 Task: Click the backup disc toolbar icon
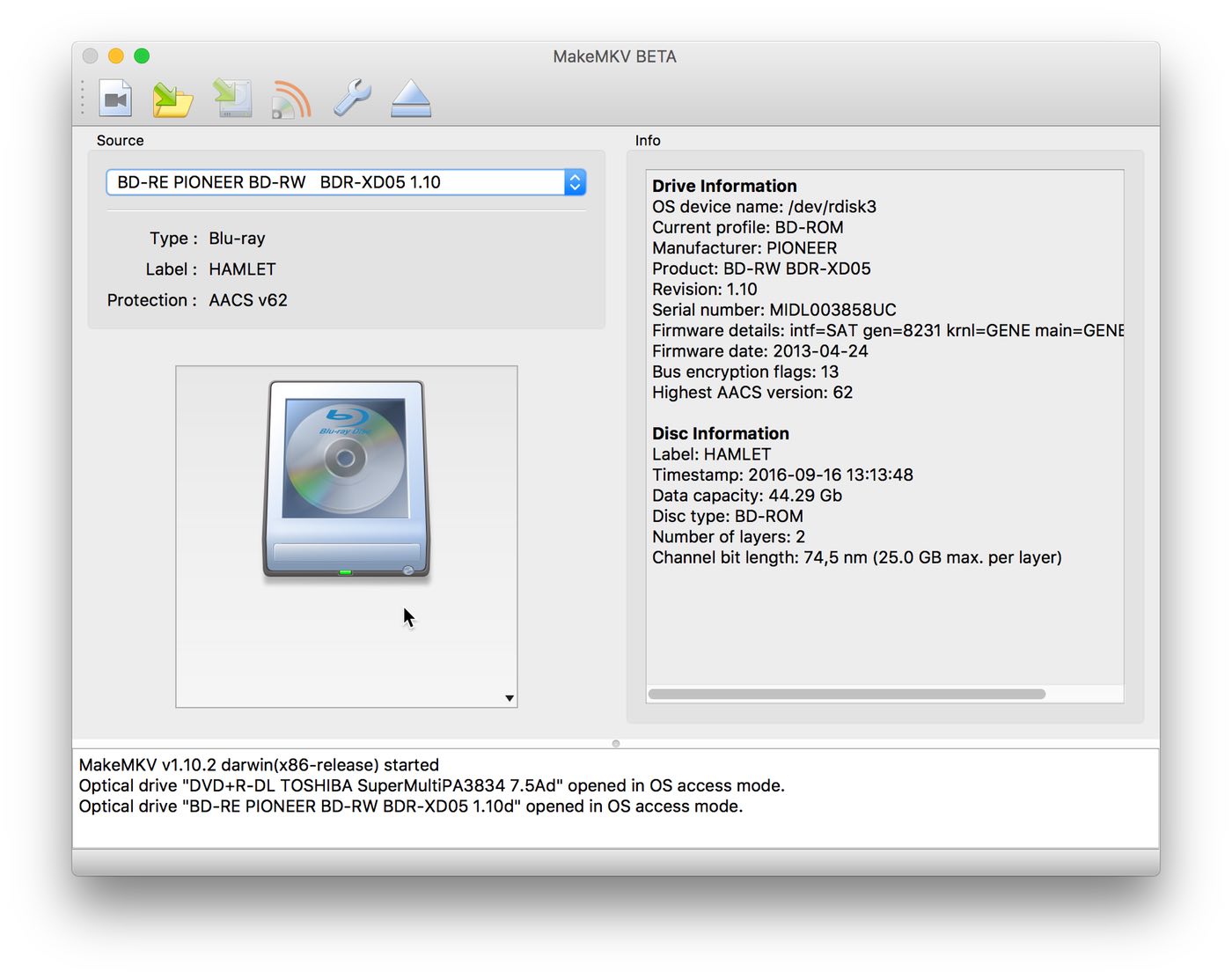click(x=233, y=99)
